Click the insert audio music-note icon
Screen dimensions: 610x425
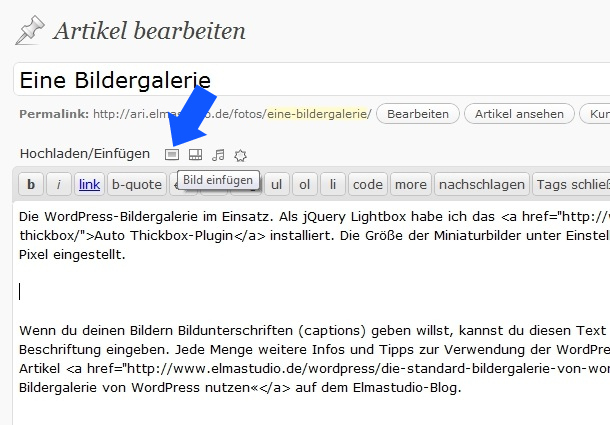click(218, 155)
